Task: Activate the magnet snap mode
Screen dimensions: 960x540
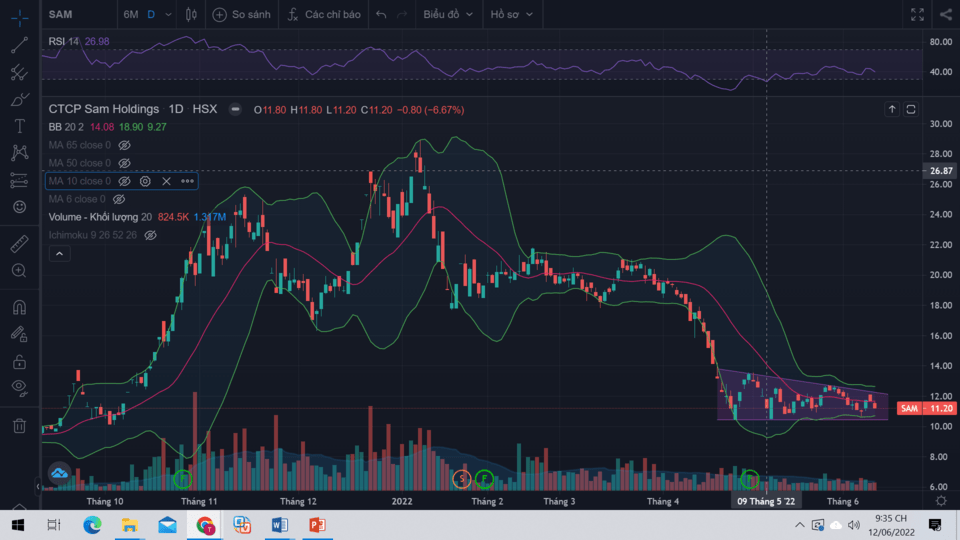Action: pyautogui.click(x=19, y=307)
